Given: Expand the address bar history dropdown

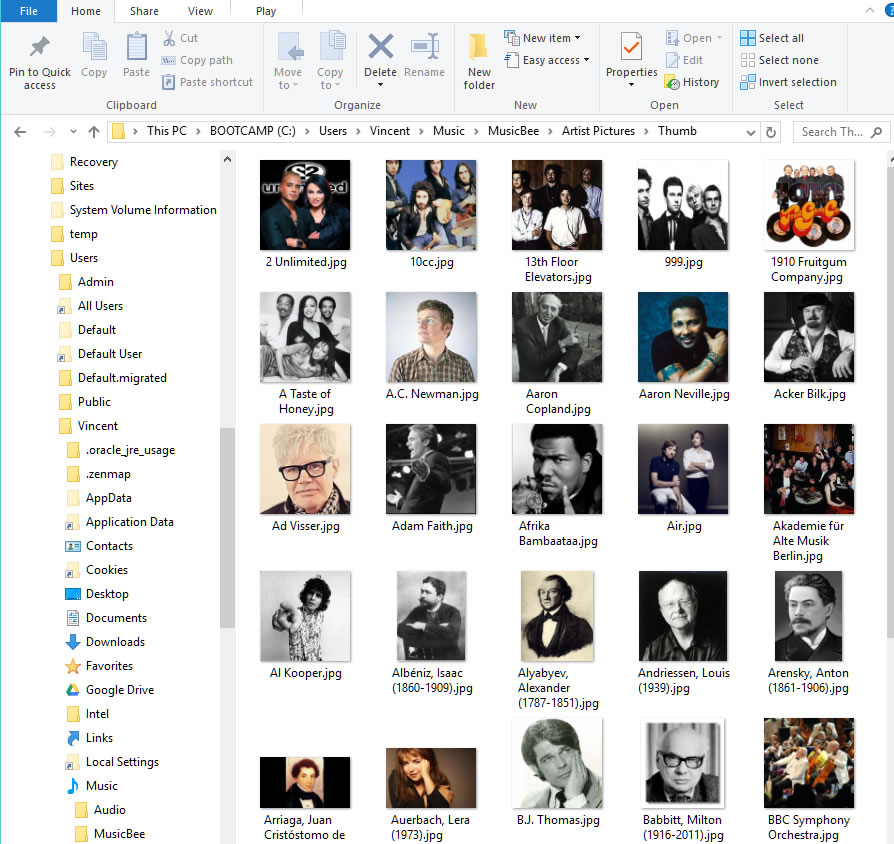Looking at the screenshot, I should (x=751, y=132).
